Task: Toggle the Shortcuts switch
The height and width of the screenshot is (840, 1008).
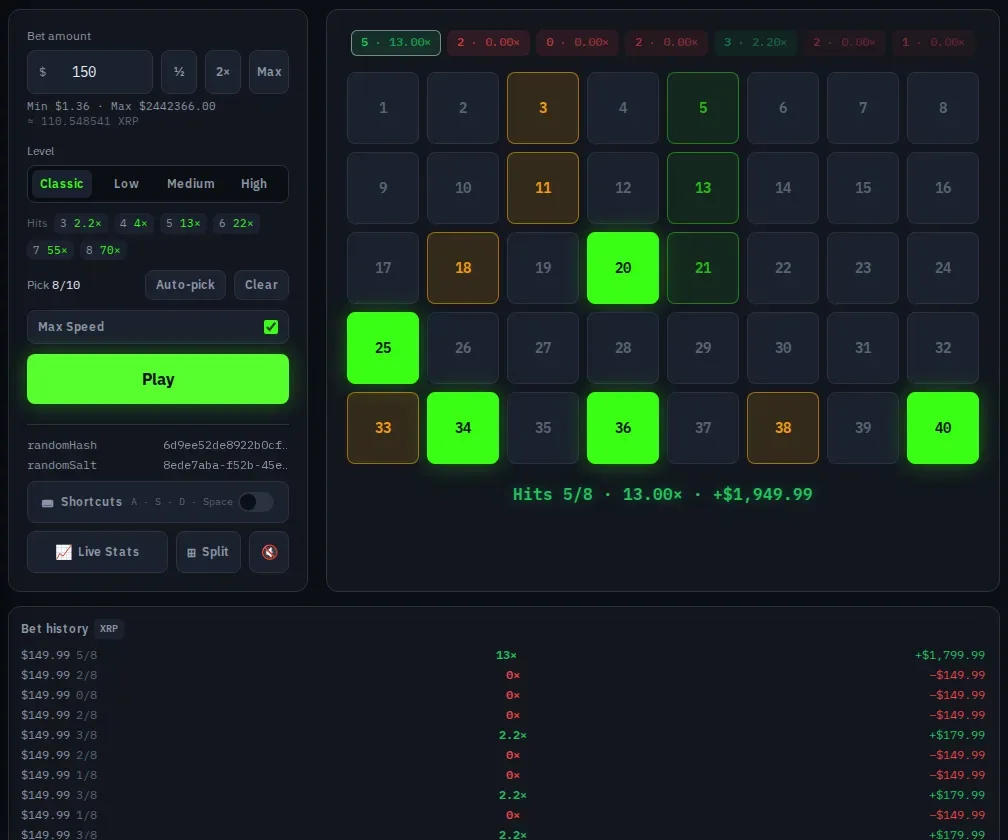Action: coord(256,502)
